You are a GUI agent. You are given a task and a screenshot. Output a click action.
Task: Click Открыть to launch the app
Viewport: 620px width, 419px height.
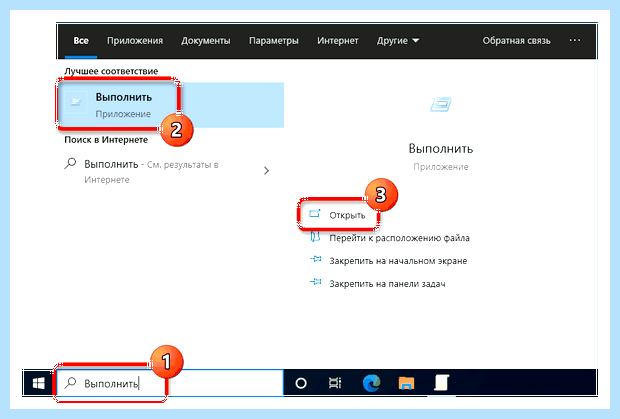click(x=347, y=215)
